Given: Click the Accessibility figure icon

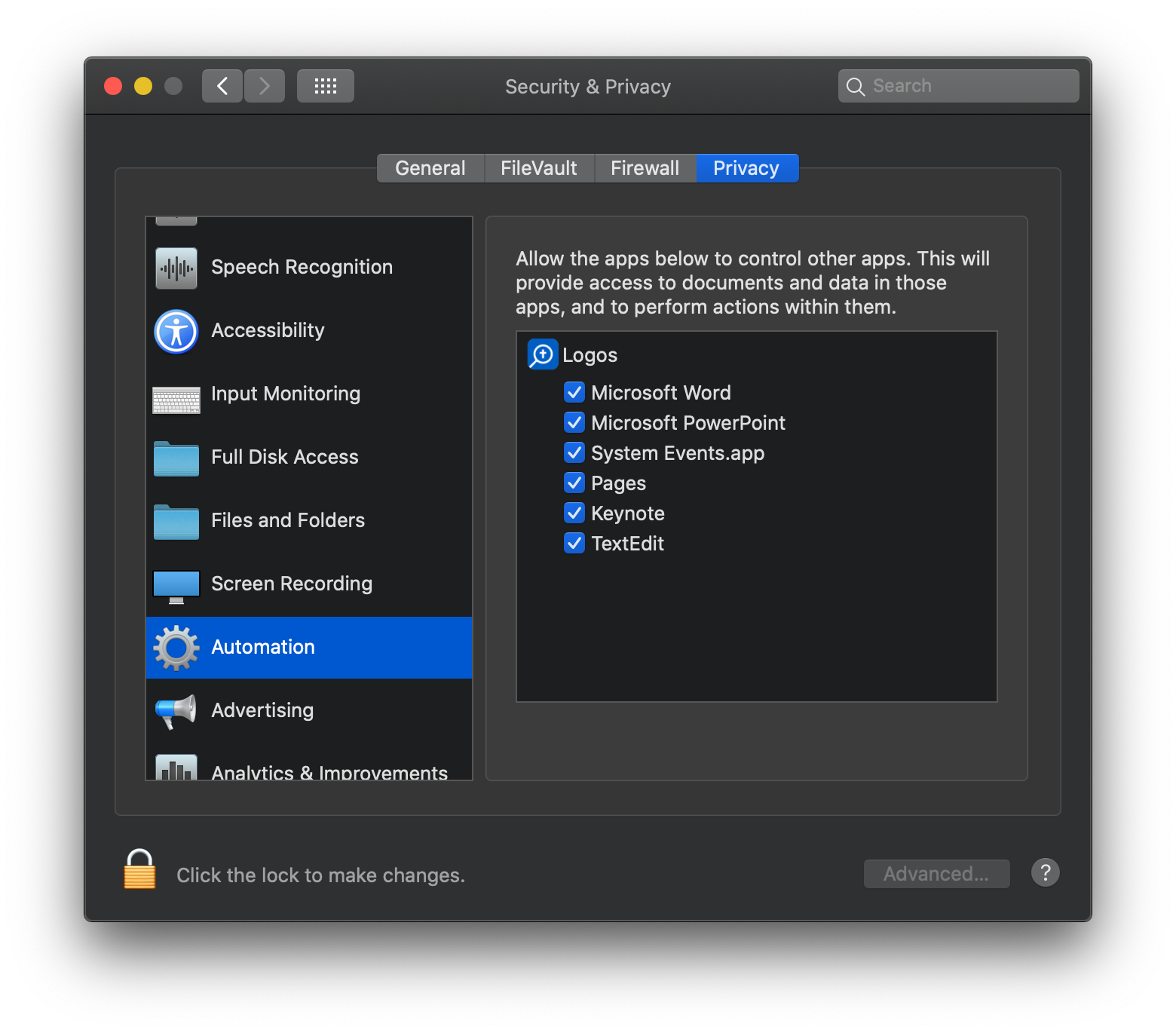Looking at the screenshot, I should tap(176, 332).
